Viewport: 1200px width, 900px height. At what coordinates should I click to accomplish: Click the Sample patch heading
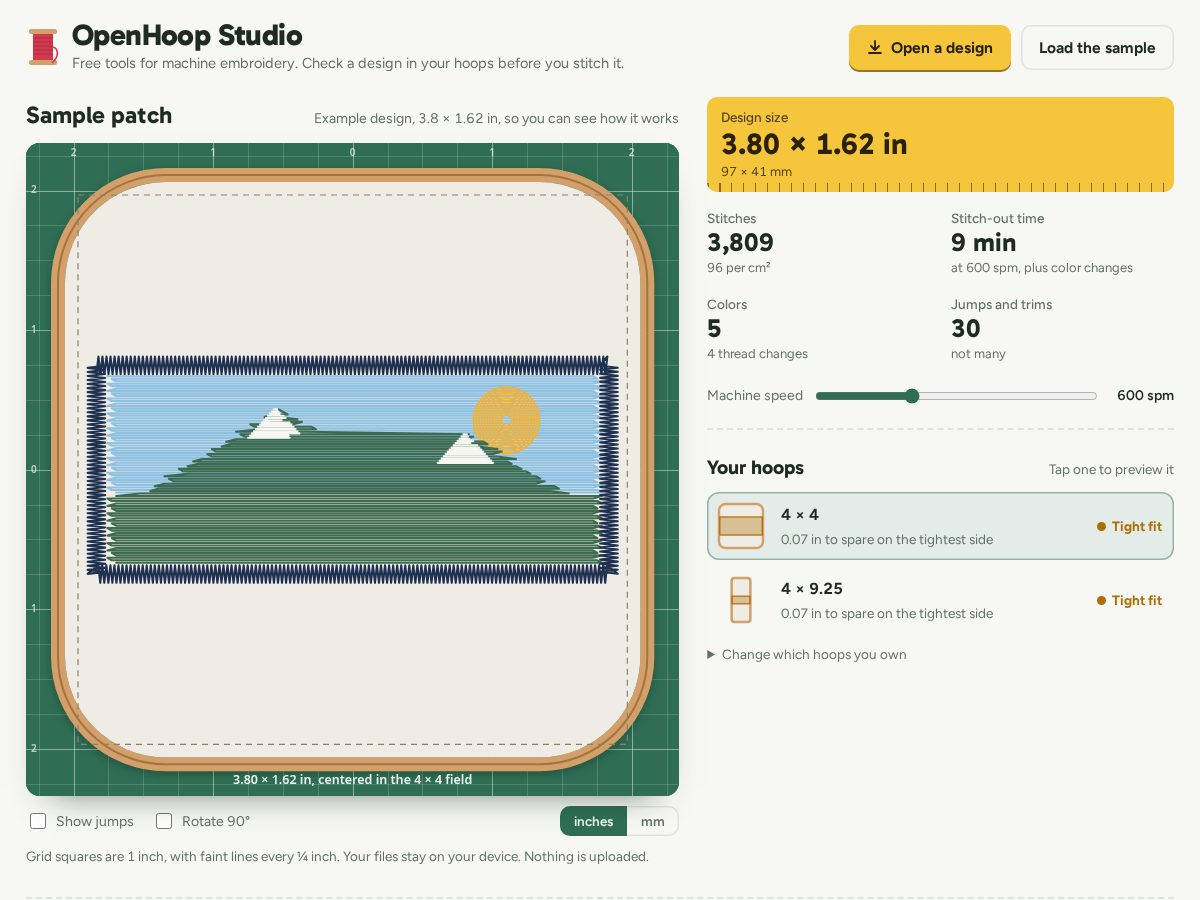click(x=99, y=116)
